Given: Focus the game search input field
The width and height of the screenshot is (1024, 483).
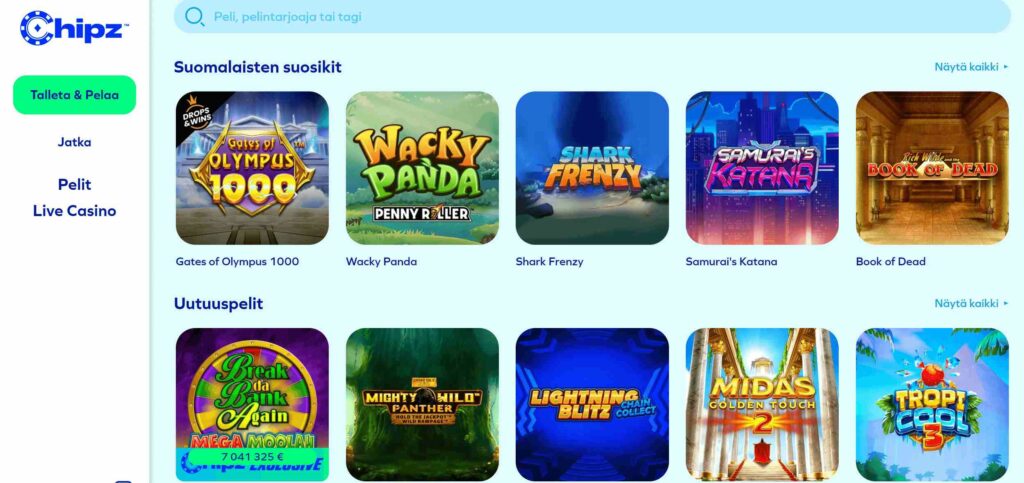Looking at the screenshot, I should click(x=592, y=16).
